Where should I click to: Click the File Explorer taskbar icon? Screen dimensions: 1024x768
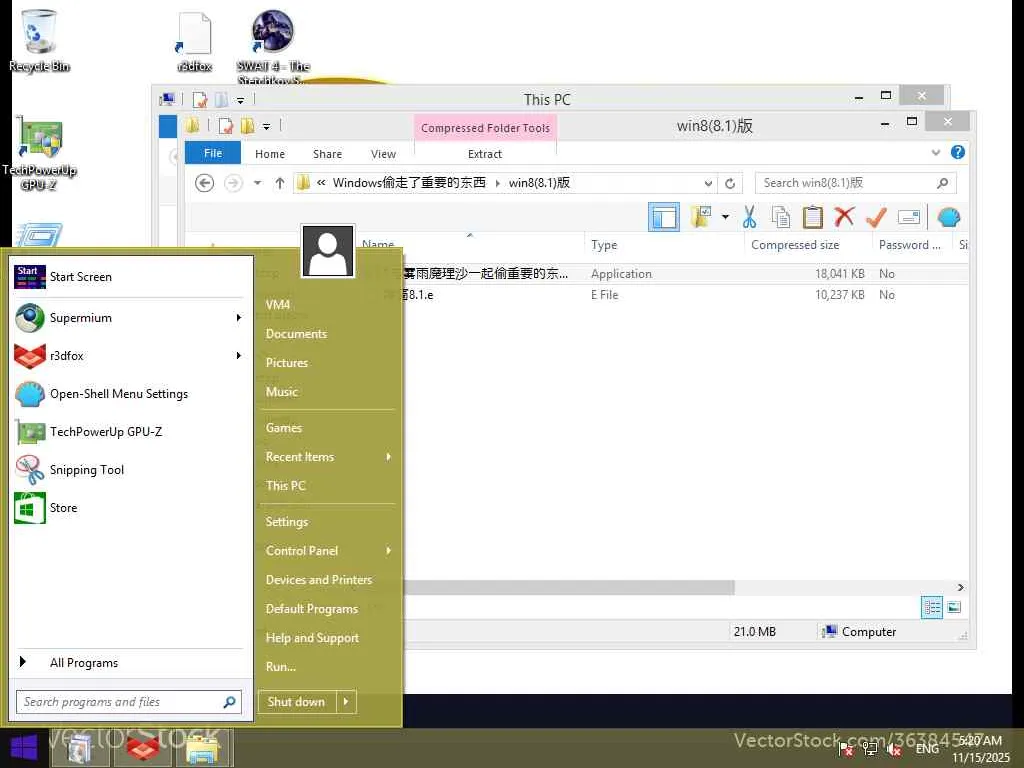(202, 748)
